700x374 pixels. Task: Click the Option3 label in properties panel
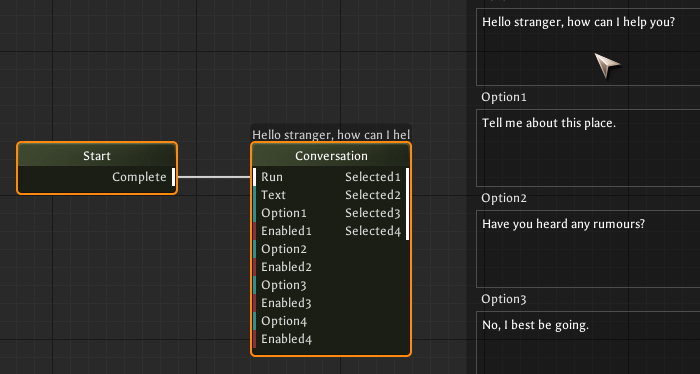(504, 299)
